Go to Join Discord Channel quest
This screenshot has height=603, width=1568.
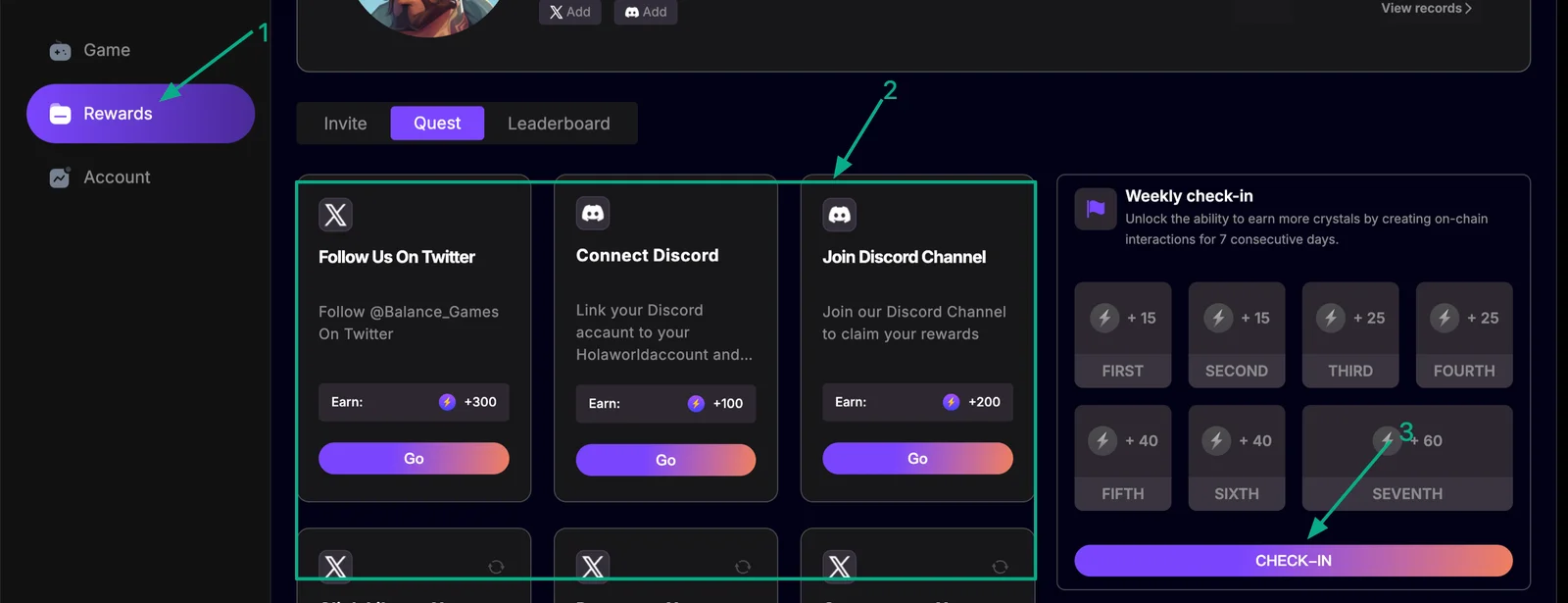[917, 459]
